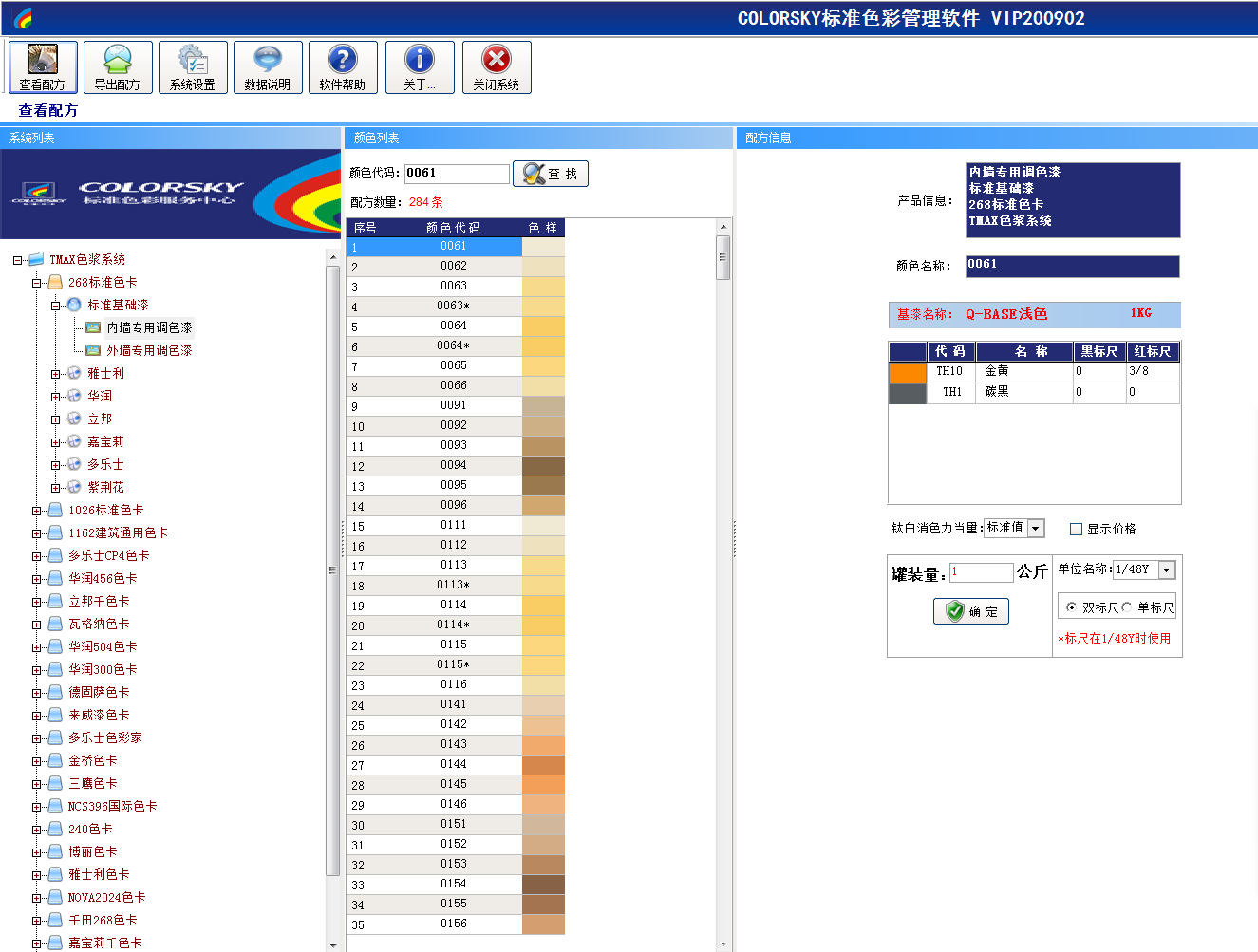
Task: Click the color list scroll-down arrow
Action: (x=723, y=944)
